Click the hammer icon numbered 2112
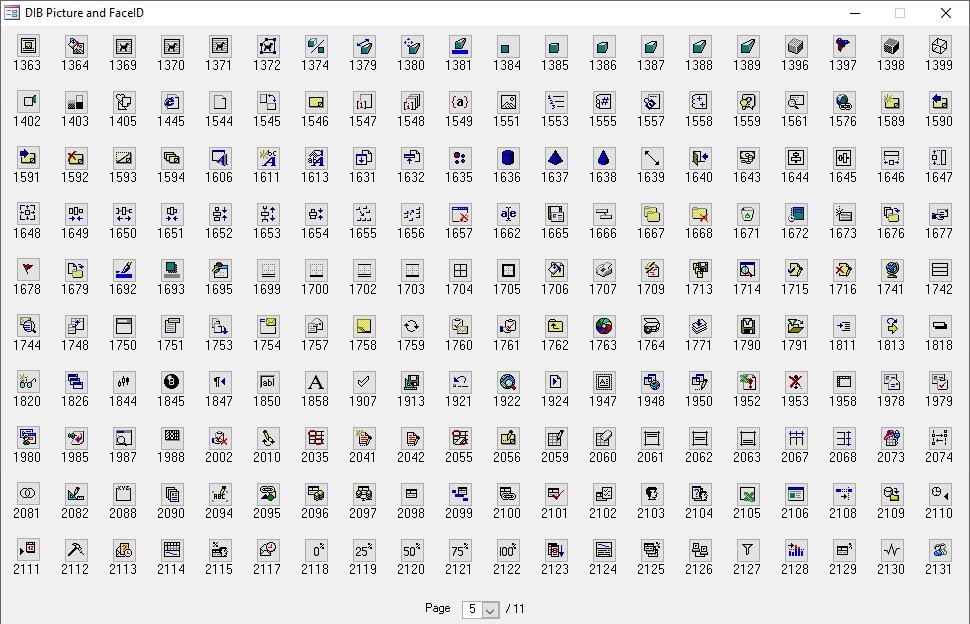This screenshot has height=624, width=970. click(75, 550)
